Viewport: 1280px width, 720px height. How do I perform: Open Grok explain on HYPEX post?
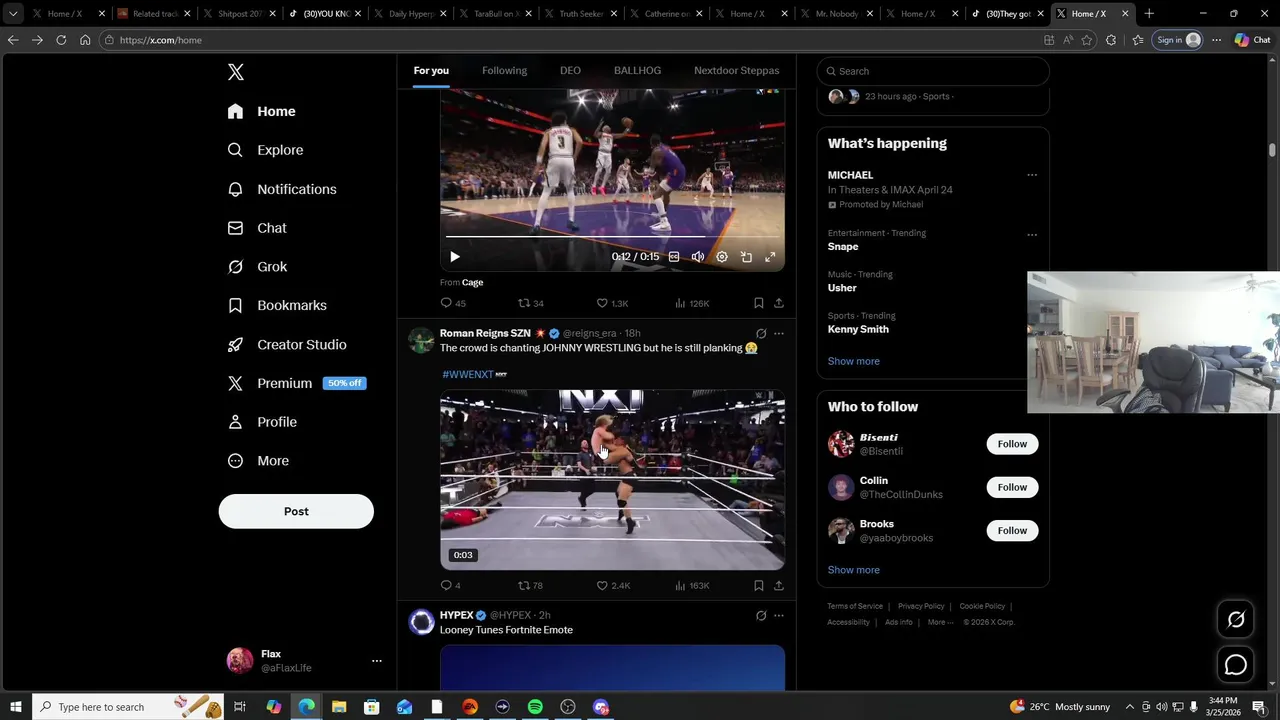click(x=761, y=615)
